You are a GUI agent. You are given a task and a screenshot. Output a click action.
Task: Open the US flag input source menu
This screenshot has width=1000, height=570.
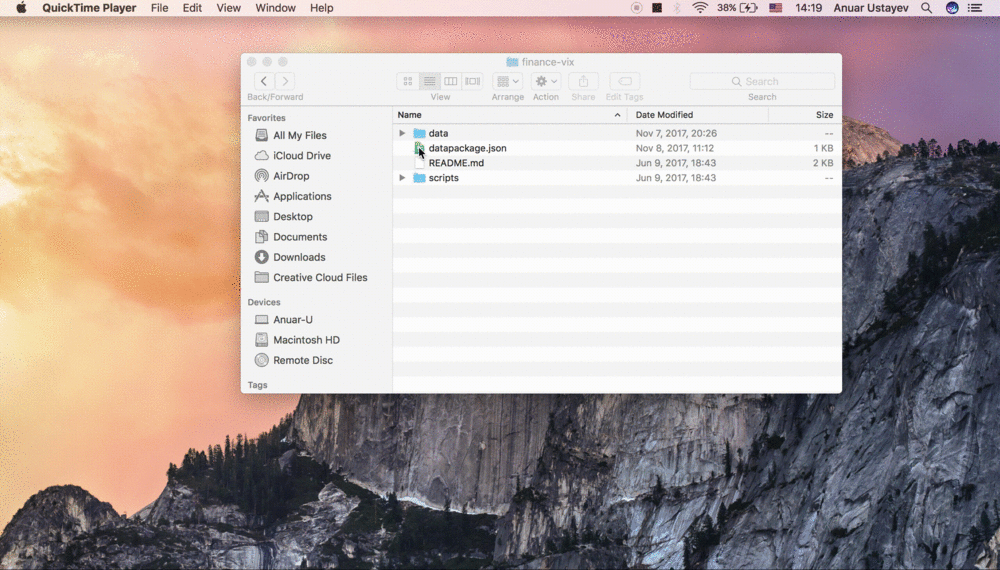tap(776, 8)
